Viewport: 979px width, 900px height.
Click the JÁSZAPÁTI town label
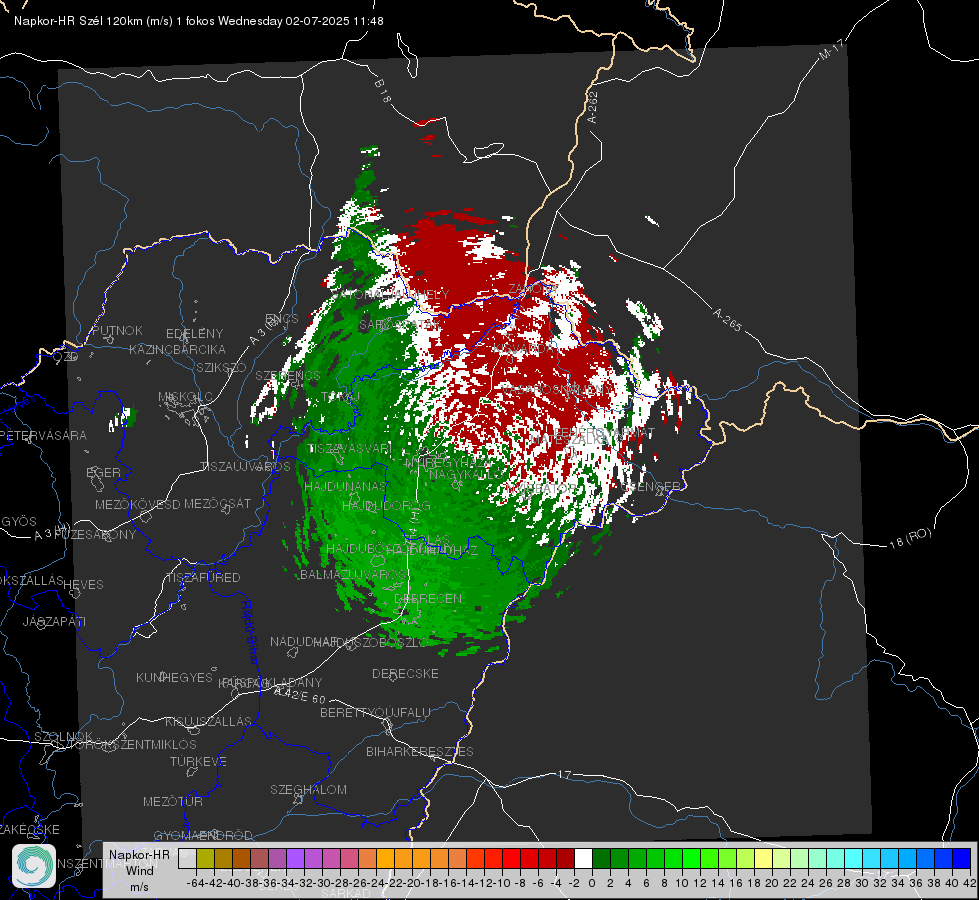tap(54, 621)
